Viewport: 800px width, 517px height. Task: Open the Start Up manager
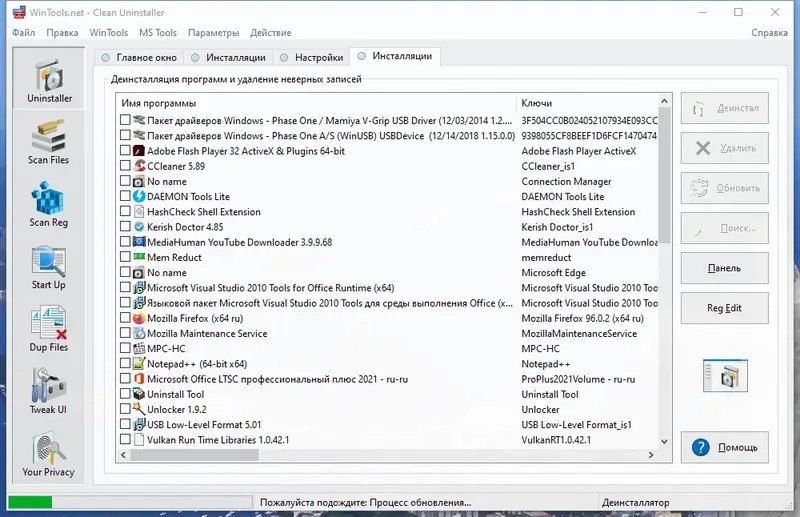[x=48, y=267]
